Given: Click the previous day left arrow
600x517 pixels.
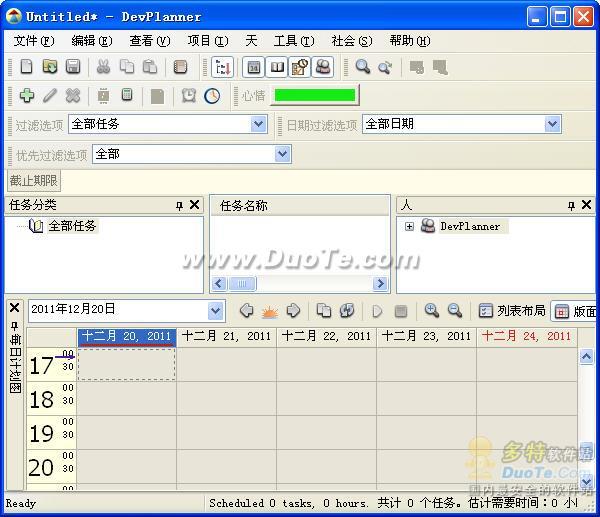Looking at the screenshot, I should [x=247, y=310].
